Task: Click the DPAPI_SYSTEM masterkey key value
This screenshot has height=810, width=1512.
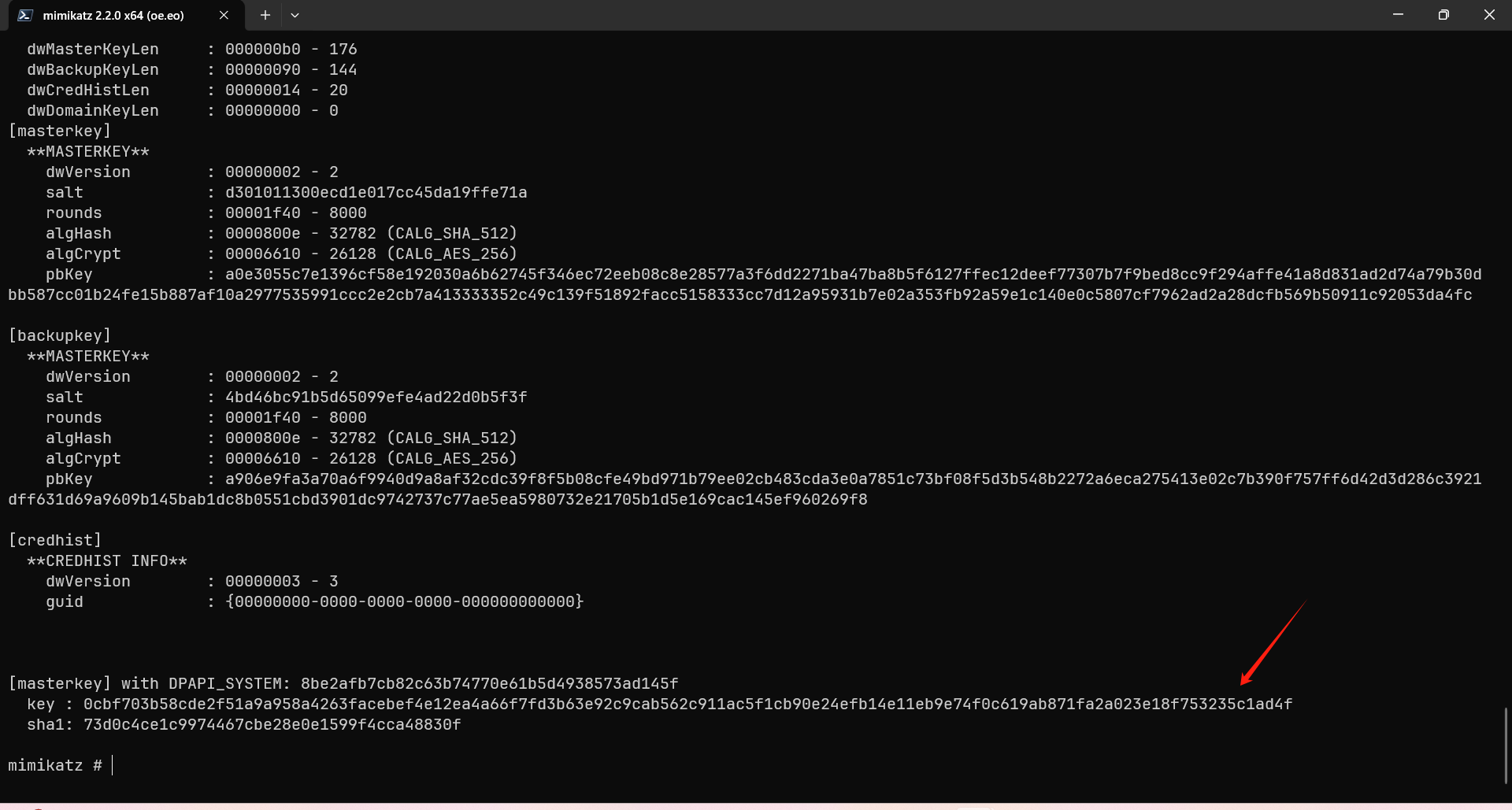Action: (687, 704)
